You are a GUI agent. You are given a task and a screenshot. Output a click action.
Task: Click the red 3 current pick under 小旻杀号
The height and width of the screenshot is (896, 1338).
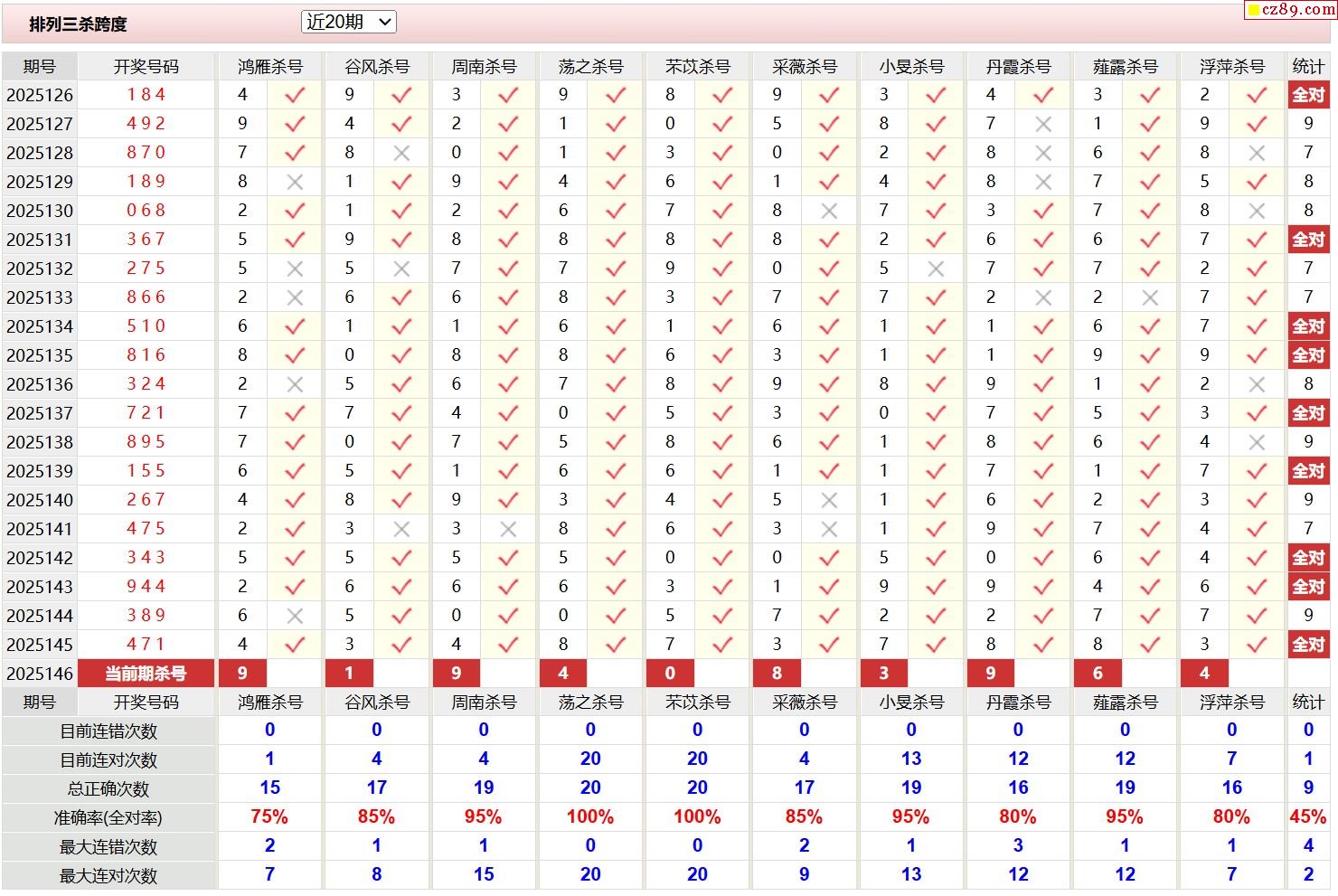883,674
